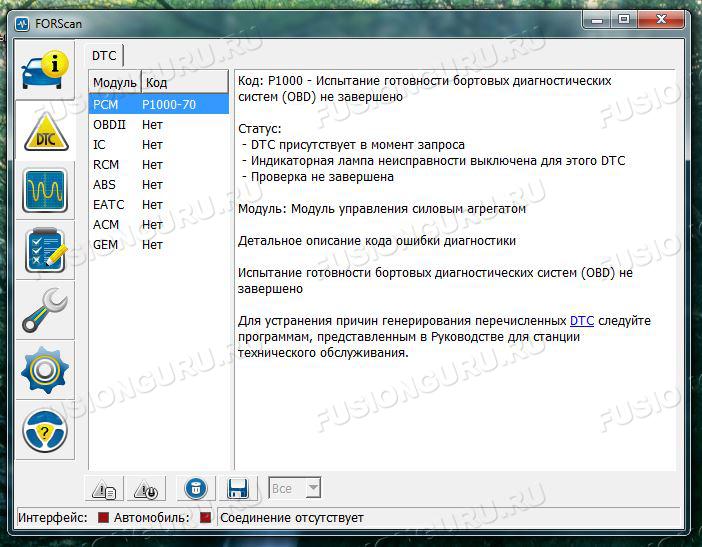This screenshot has width=702, height=547.
Task: Open the DTC trouble codes section
Action: click(x=45, y=131)
